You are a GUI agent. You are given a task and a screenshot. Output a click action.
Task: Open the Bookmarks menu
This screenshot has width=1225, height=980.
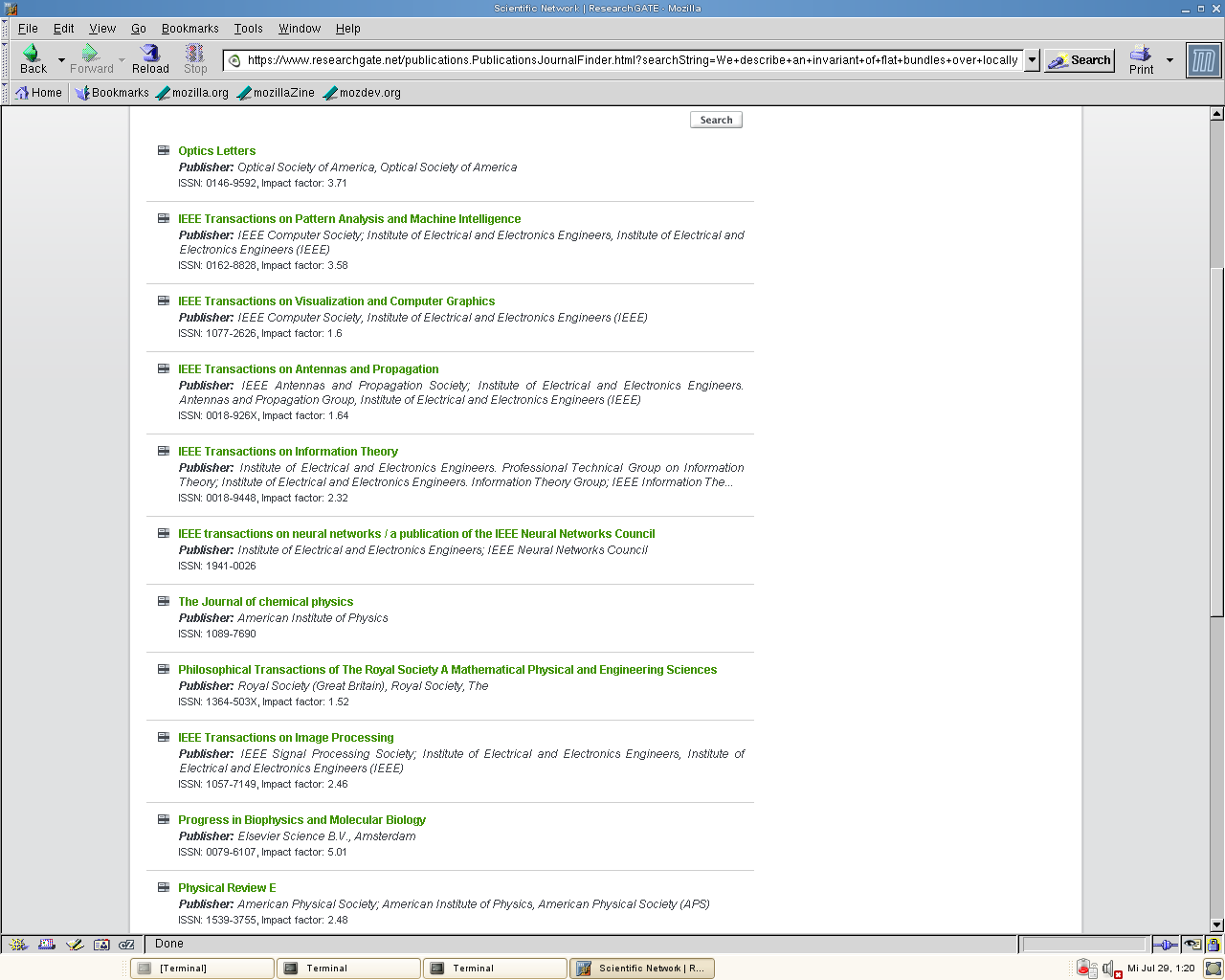pos(189,28)
